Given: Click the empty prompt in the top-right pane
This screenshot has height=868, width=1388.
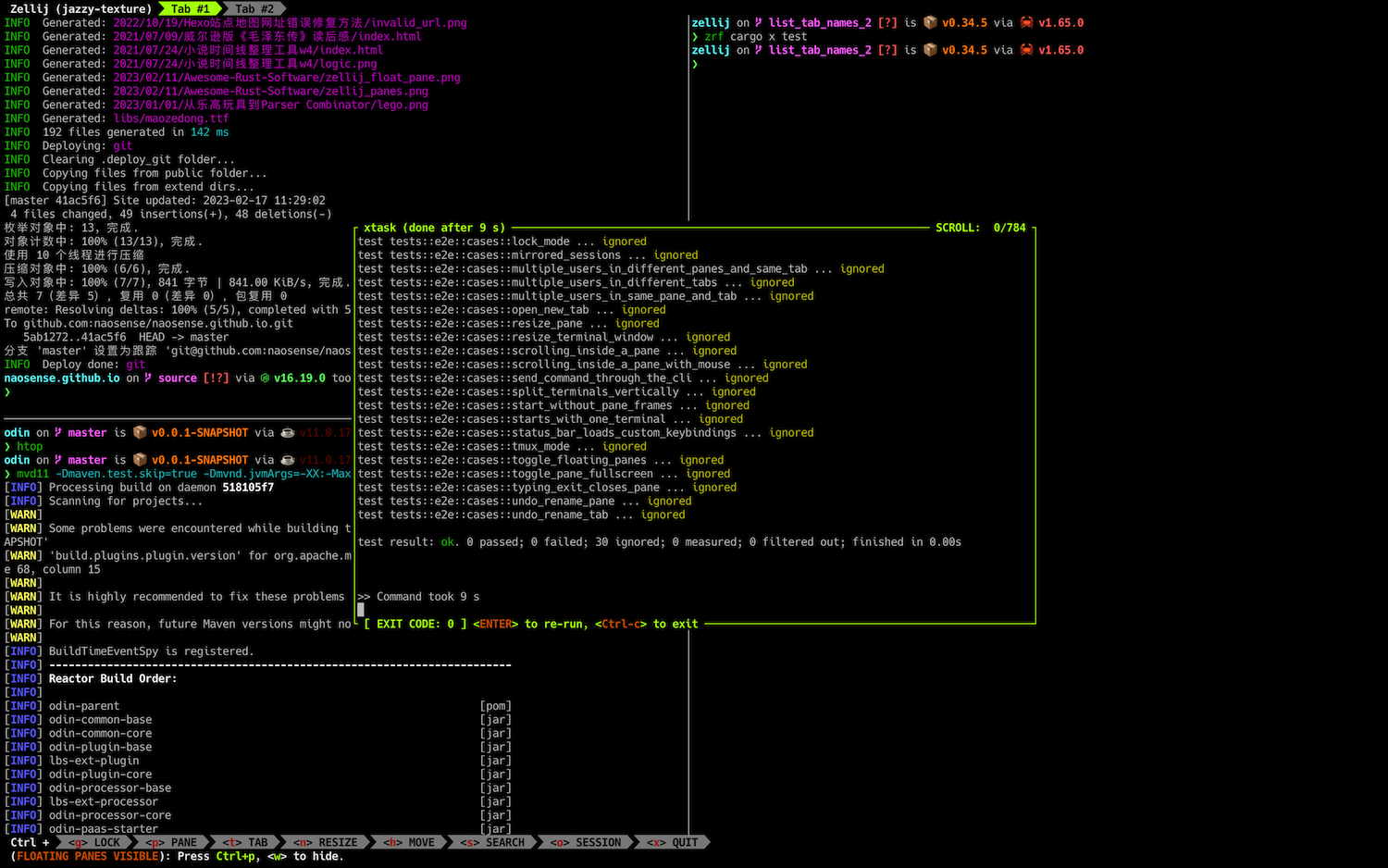Looking at the screenshot, I should click(695, 65).
